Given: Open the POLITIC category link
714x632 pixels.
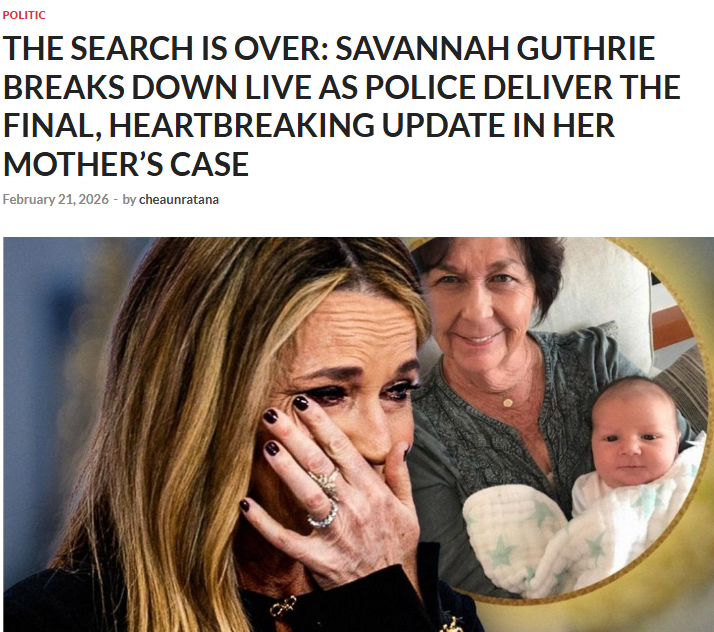Looking at the screenshot, I should click(x=24, y=15).
